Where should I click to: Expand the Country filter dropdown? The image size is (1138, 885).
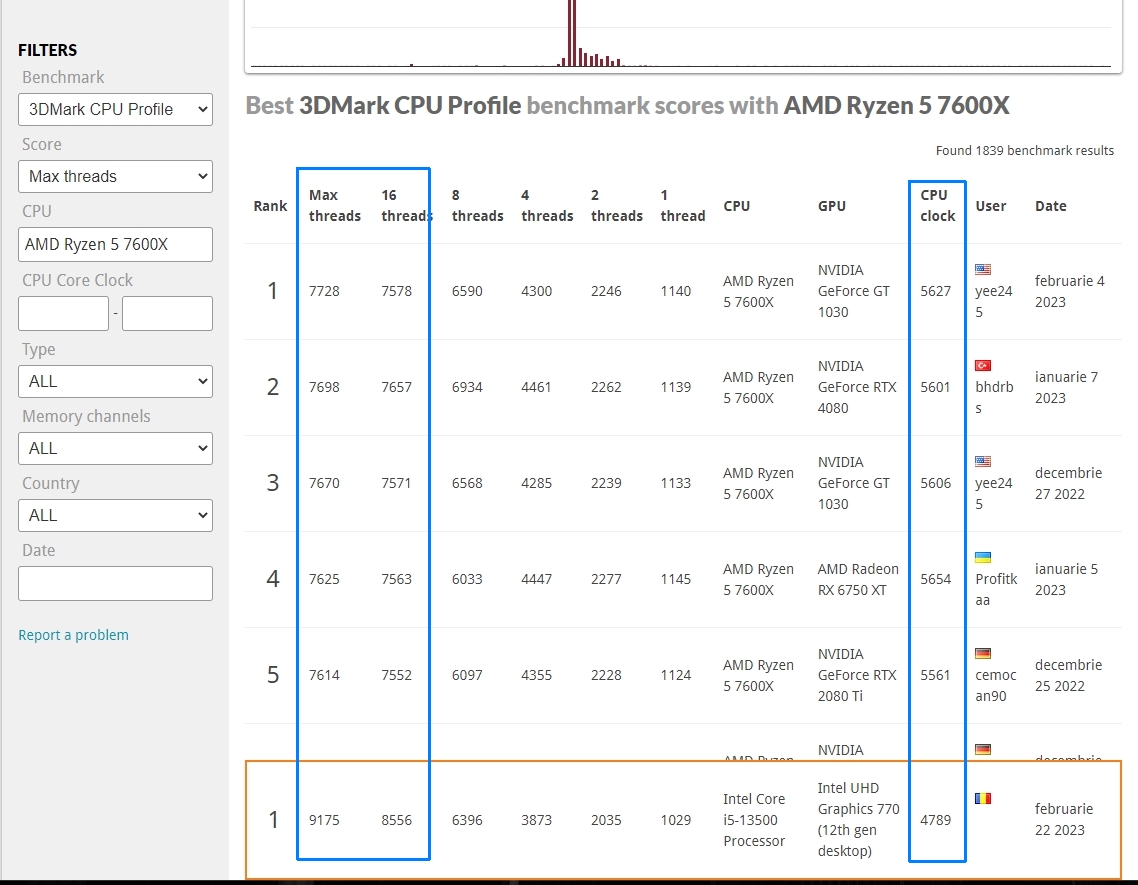(x=115, y=515)
